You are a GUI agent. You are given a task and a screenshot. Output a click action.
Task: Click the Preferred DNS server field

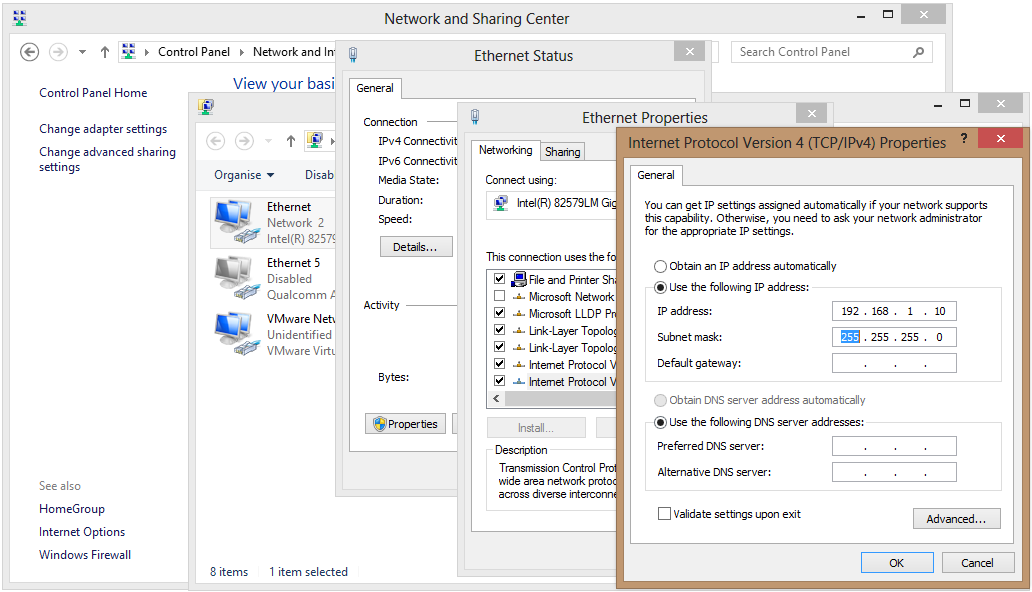[x=894, y=446]
